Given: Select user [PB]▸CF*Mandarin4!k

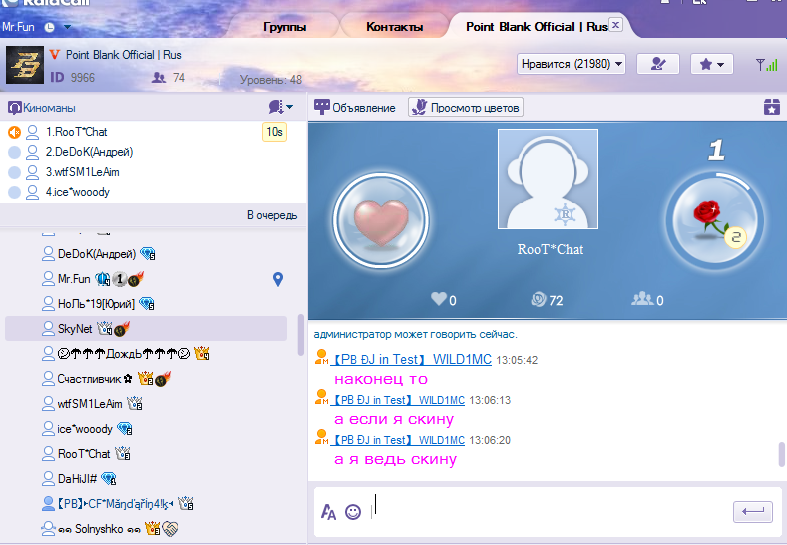Looking at the screenshot, I should [146, 503].
